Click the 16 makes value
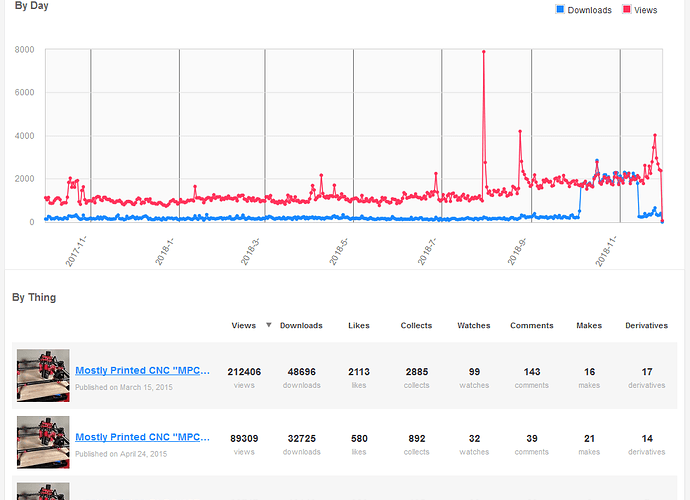Image resolution: width=690 pixels, height=500 pixels. coord(589,372)
